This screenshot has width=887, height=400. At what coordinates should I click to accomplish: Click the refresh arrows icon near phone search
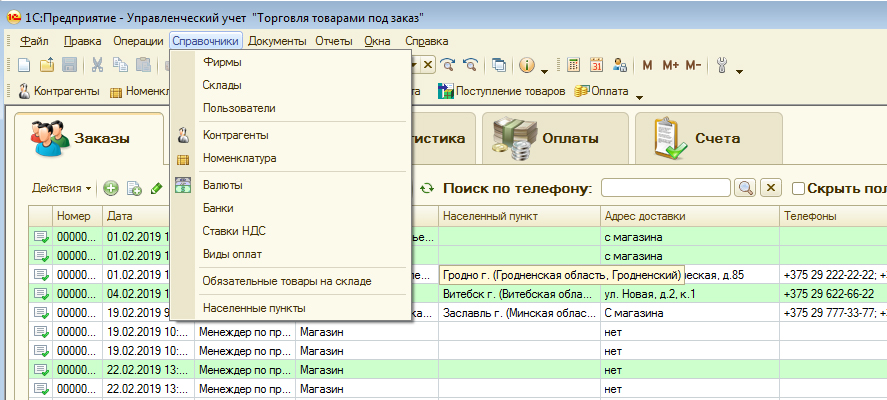coord(427,188)
